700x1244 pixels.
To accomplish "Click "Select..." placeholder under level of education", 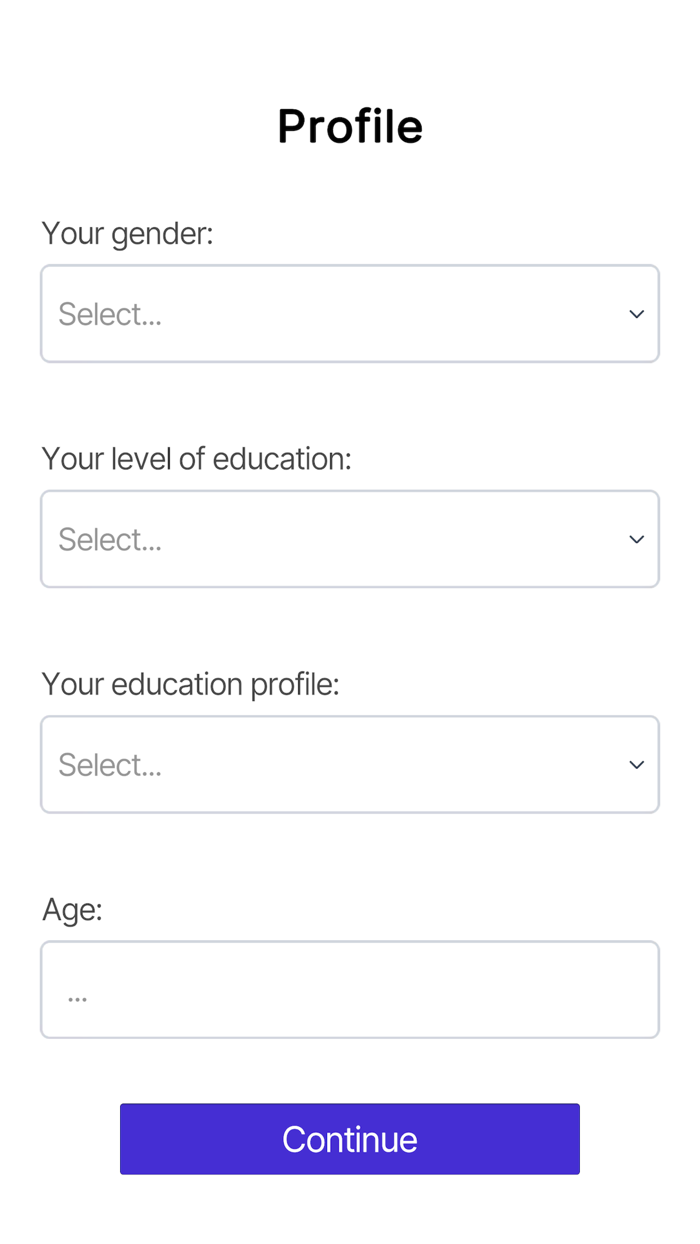I will click(x=110, y=540).
